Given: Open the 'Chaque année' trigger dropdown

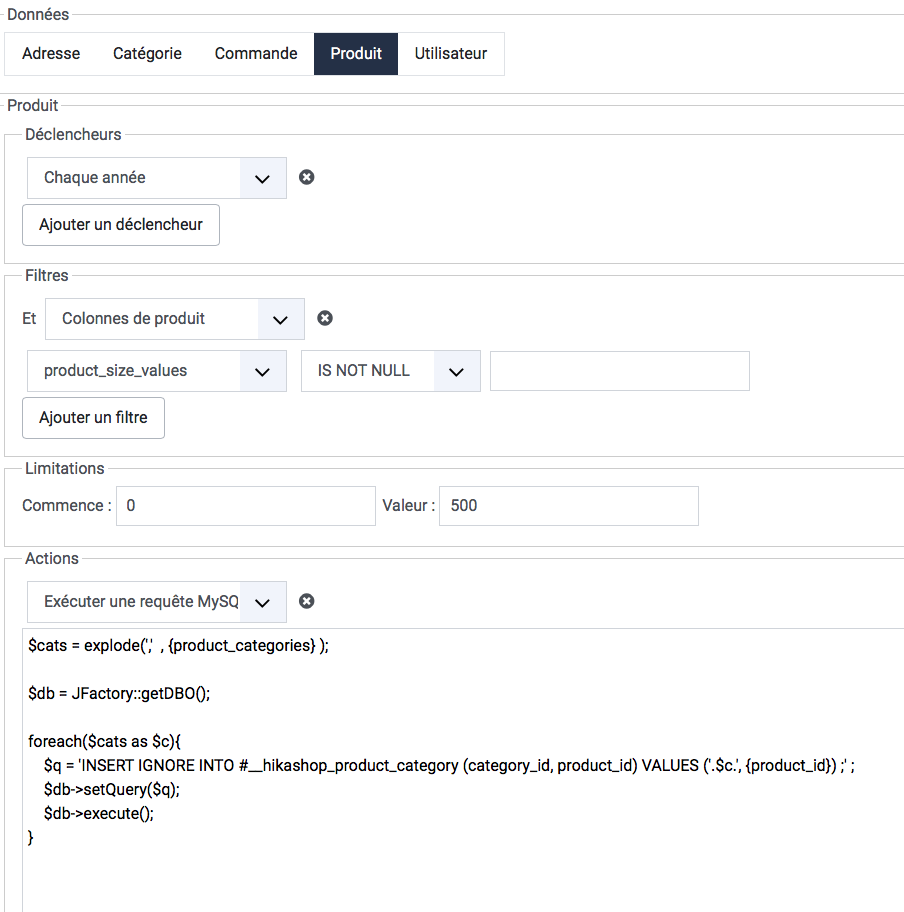Looking at the screenshot, I should 262,178.
